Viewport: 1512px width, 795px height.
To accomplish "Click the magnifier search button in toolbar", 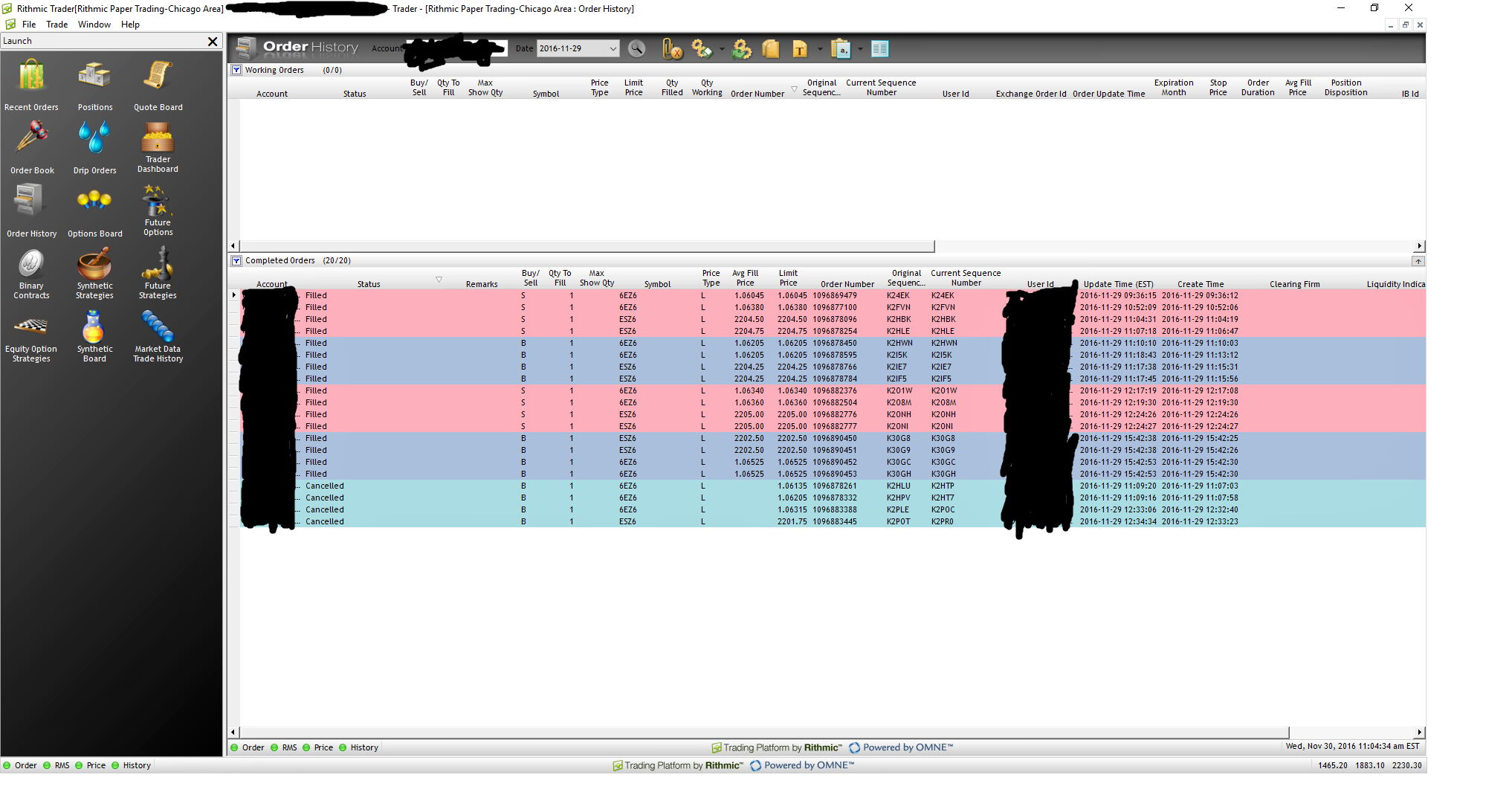I will tap(636, 49).
